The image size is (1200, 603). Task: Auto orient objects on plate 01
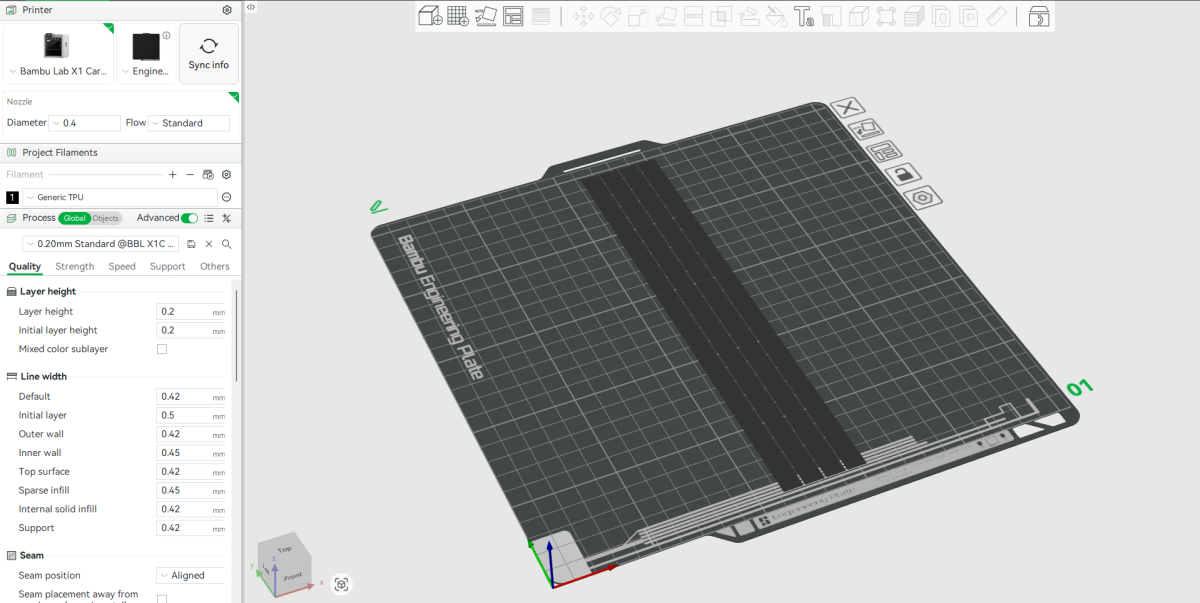[866, 130]
